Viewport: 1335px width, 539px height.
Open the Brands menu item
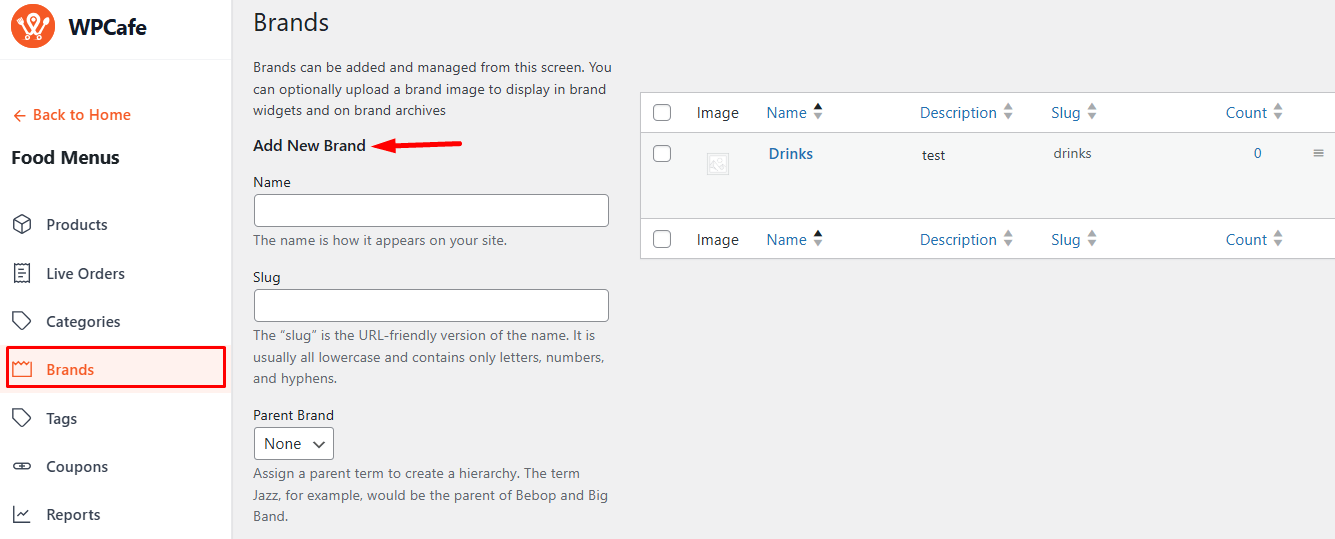(x=70, y=370)
